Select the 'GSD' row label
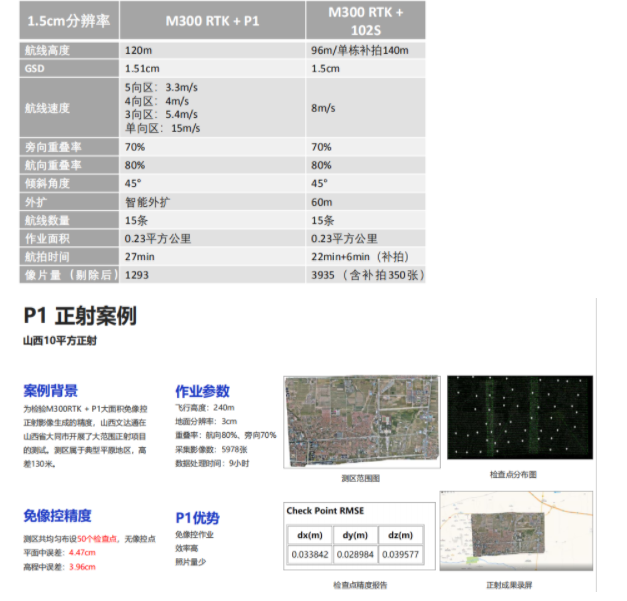 click(x=69, y=68)
